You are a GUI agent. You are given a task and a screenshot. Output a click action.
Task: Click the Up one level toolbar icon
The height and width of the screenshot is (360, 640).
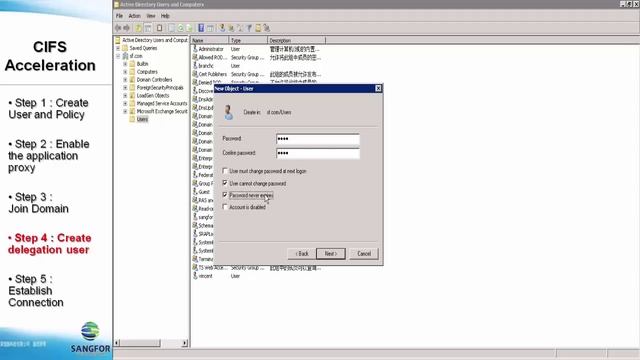(138, 28)
